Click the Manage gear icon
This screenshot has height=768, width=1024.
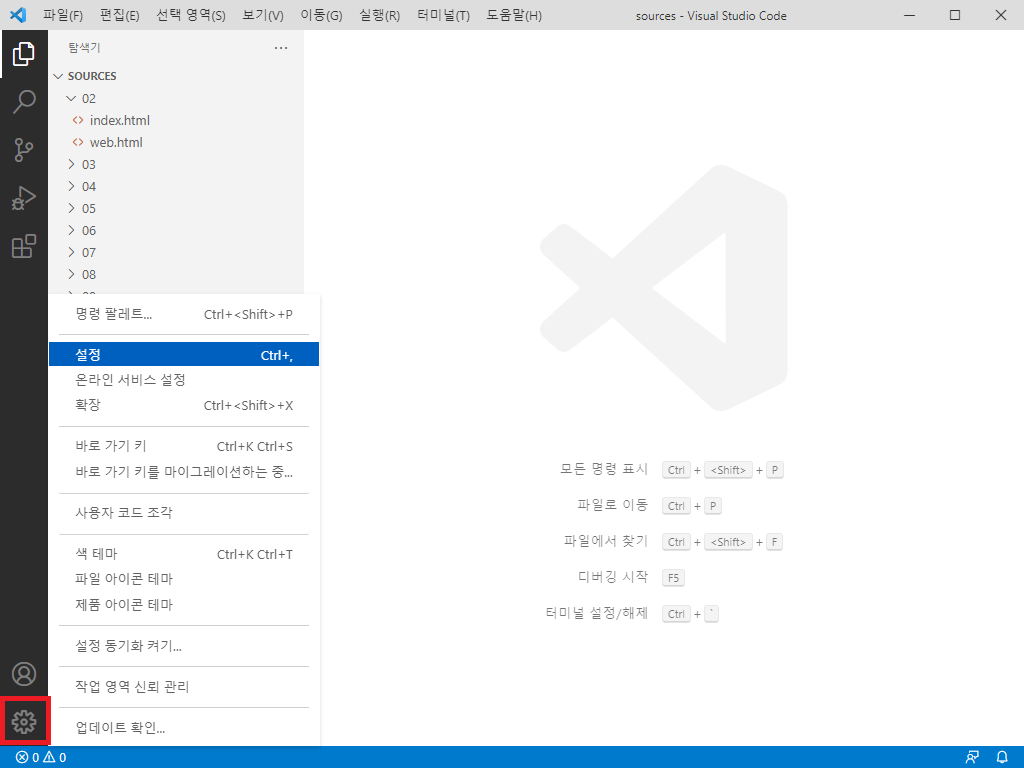pyautogui.click(x=24, y=722)
